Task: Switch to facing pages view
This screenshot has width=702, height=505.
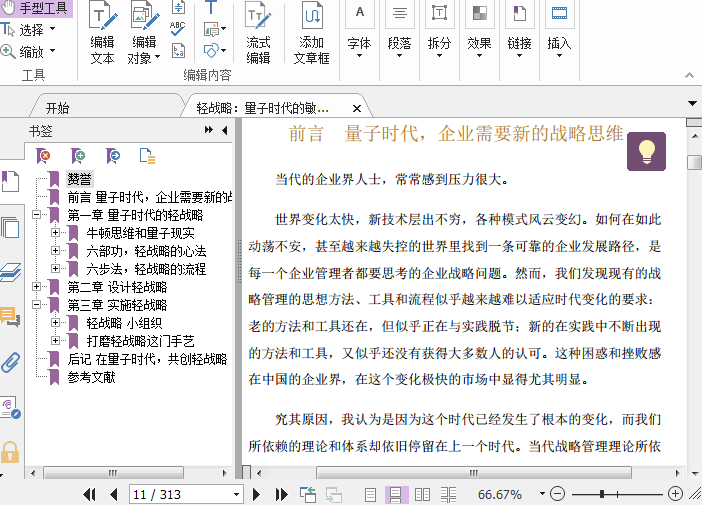Action: pos(422,495)
